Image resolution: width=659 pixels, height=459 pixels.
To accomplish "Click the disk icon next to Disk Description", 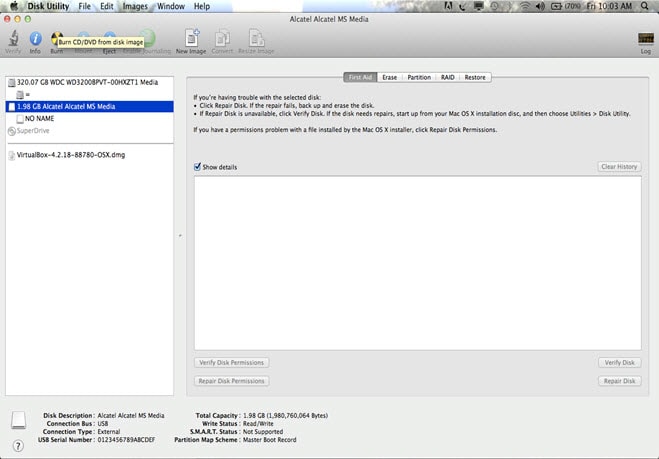I will point(18,419).
